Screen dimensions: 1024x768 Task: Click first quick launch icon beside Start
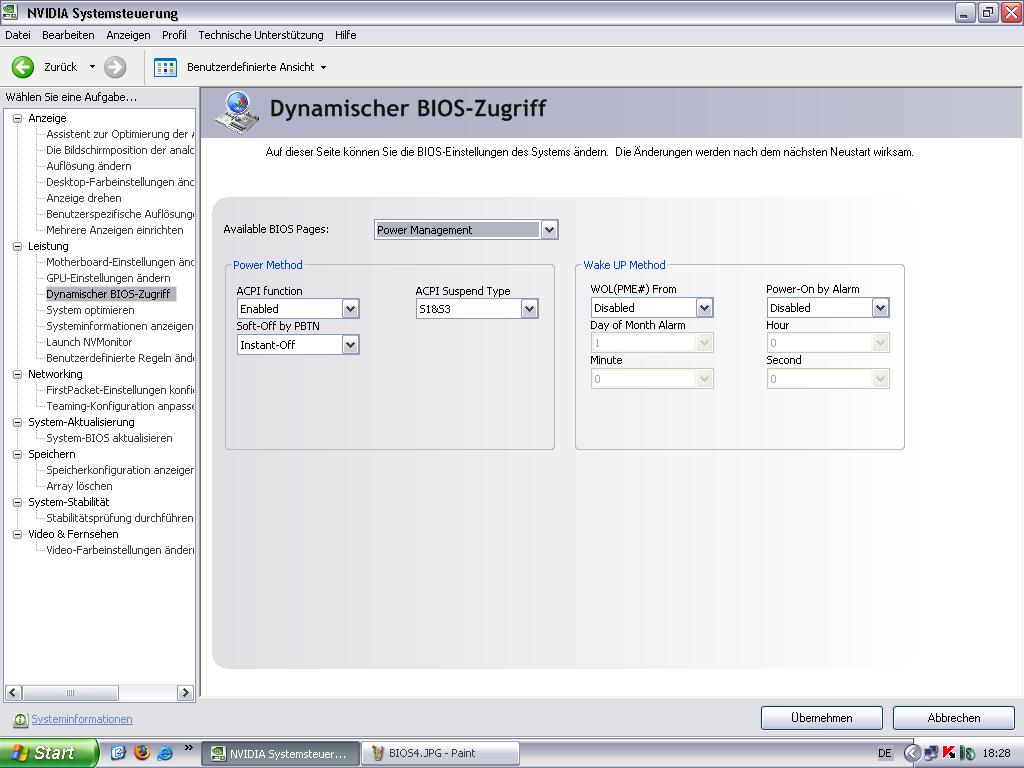pos(118,752)
